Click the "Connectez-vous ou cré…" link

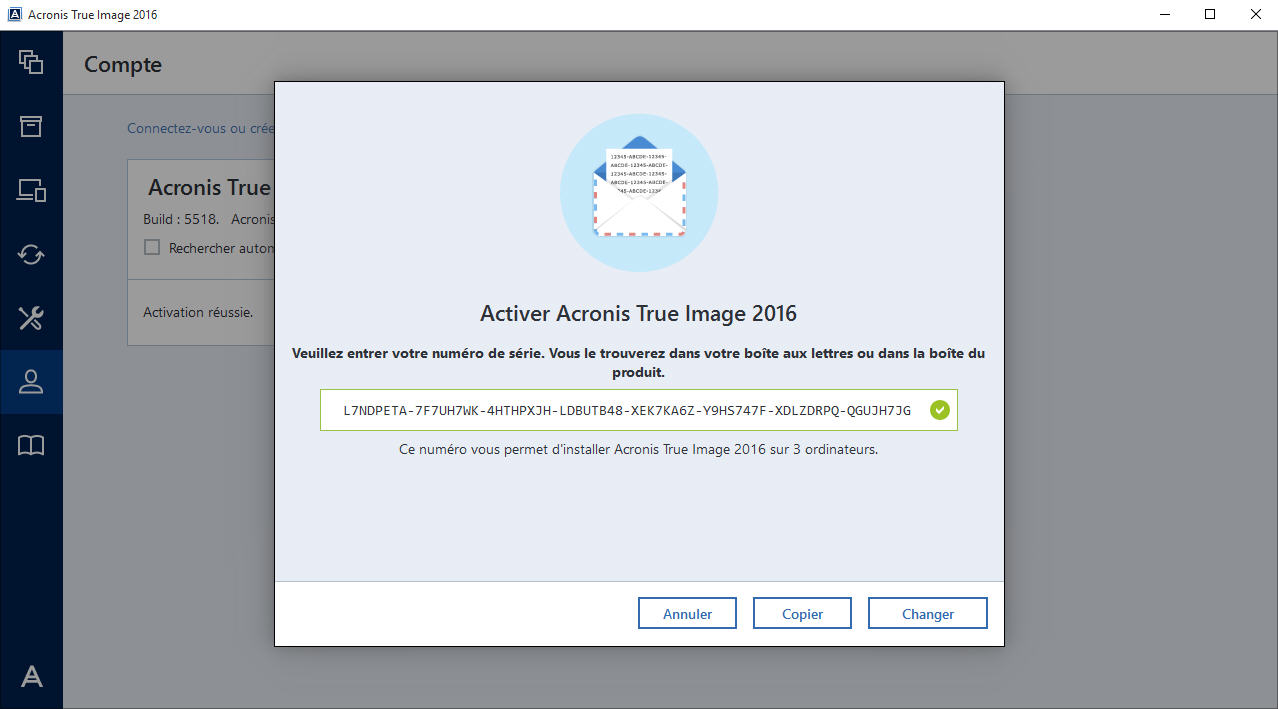point(200,129)
